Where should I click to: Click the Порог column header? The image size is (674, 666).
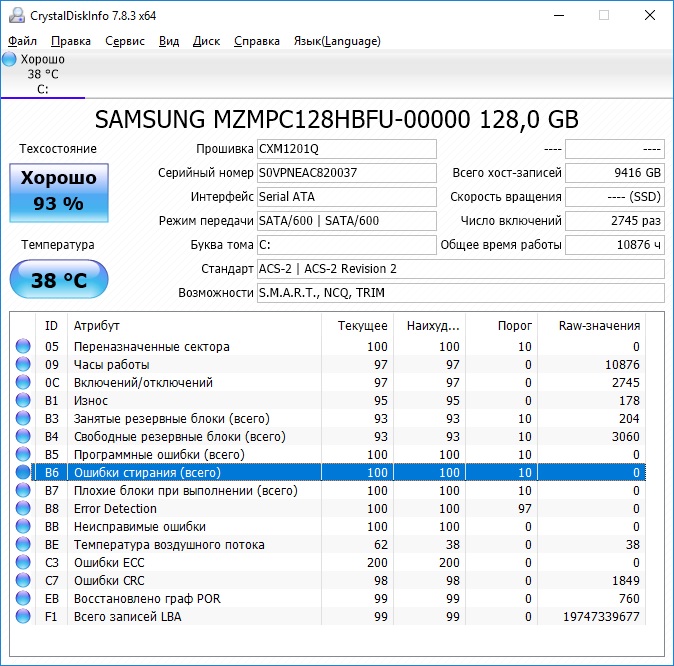point(502,325)
